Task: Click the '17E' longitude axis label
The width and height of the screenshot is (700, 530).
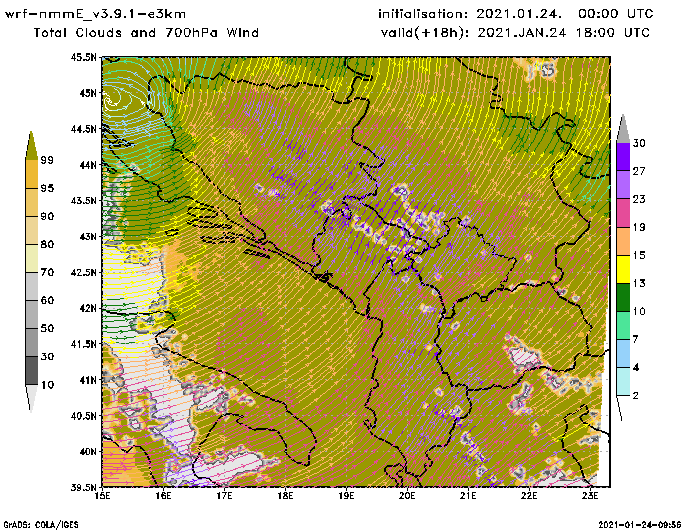Action: click(x=225, y=496)
